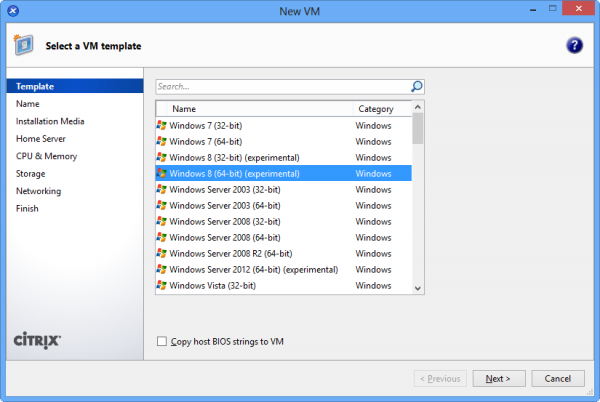600x402 pixels.
Task: Click the template list scrollbar thumb
Action: pyautogui.click(x=417, y=129)
